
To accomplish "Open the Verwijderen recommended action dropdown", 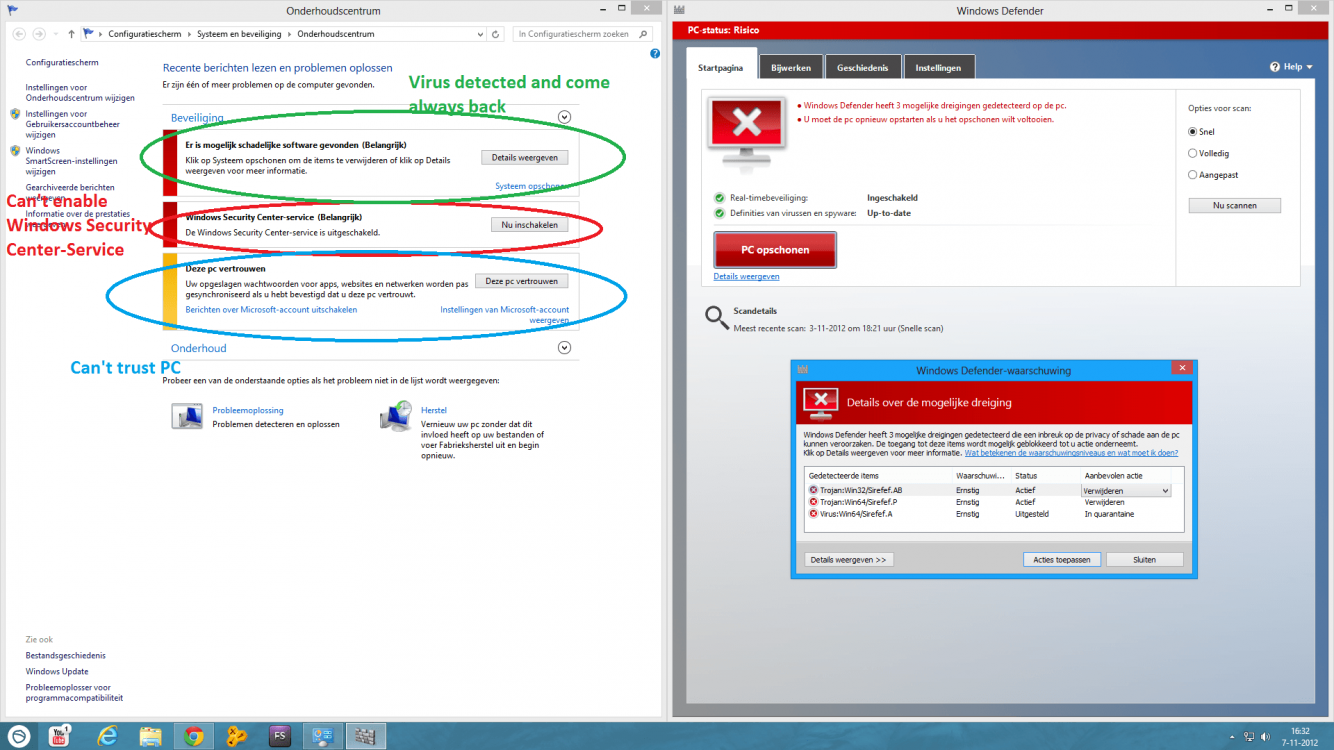I will [1165, 491].
